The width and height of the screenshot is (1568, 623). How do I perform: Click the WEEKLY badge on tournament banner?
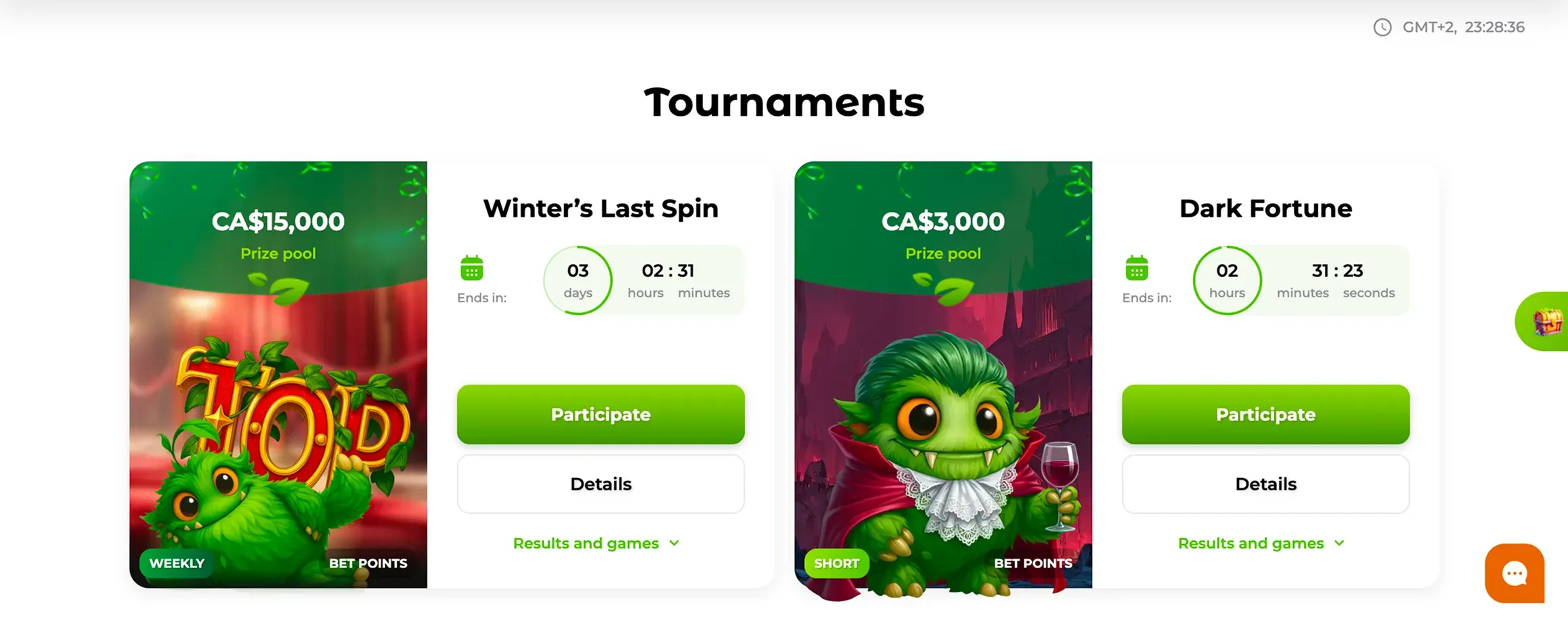tap(177, 563)
